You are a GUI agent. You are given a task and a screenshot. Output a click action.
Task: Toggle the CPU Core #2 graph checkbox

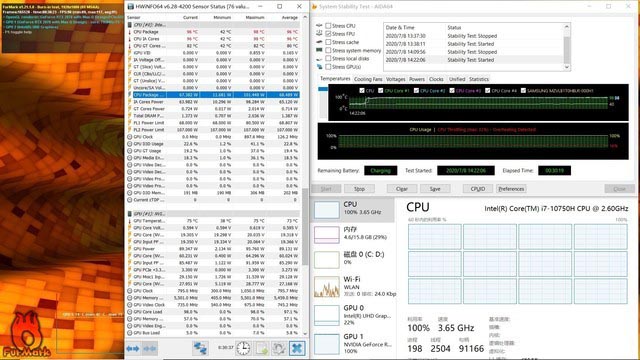(x=416, y=91)
